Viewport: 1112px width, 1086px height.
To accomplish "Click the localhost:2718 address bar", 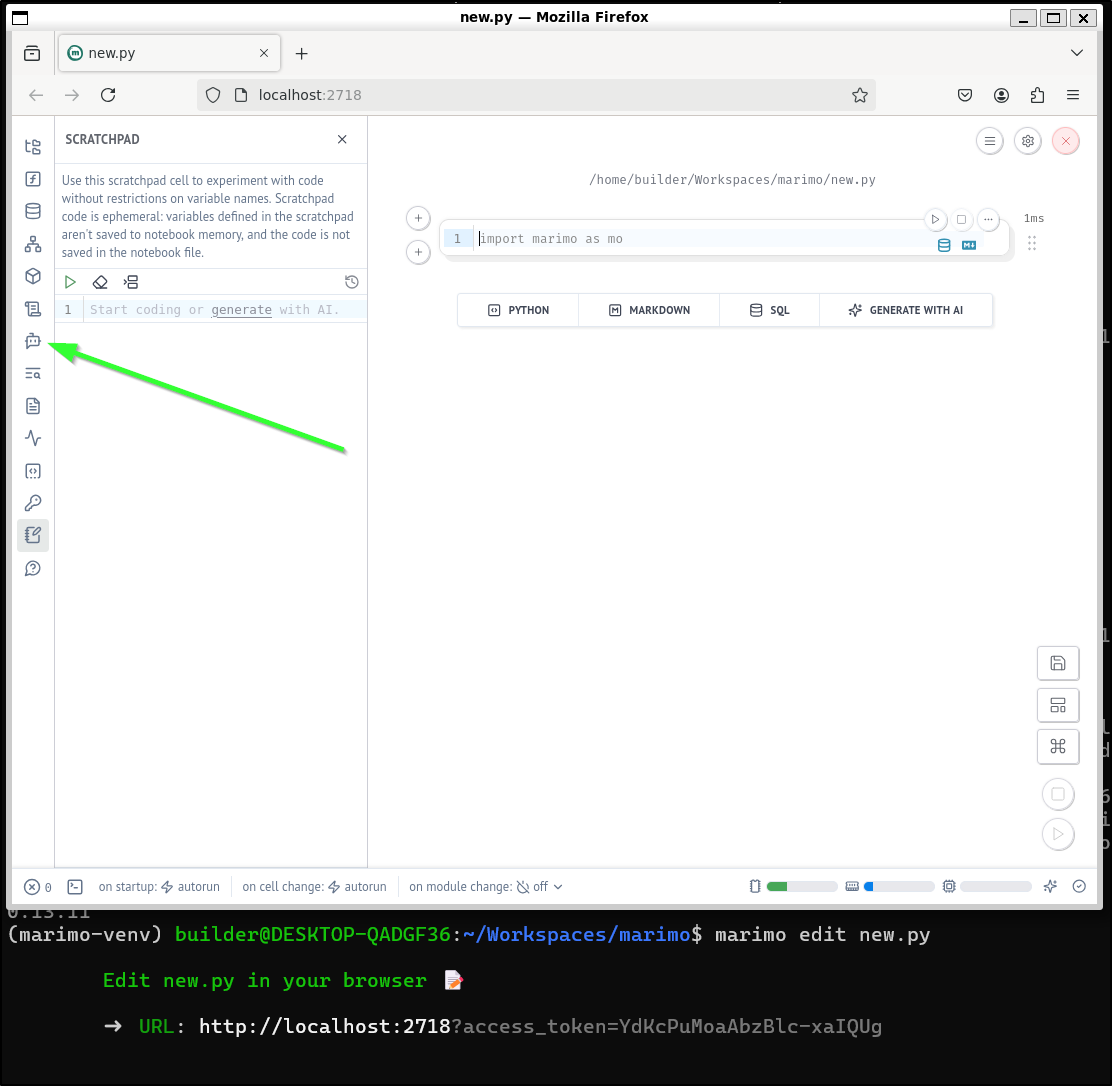I will pos(535,95).
